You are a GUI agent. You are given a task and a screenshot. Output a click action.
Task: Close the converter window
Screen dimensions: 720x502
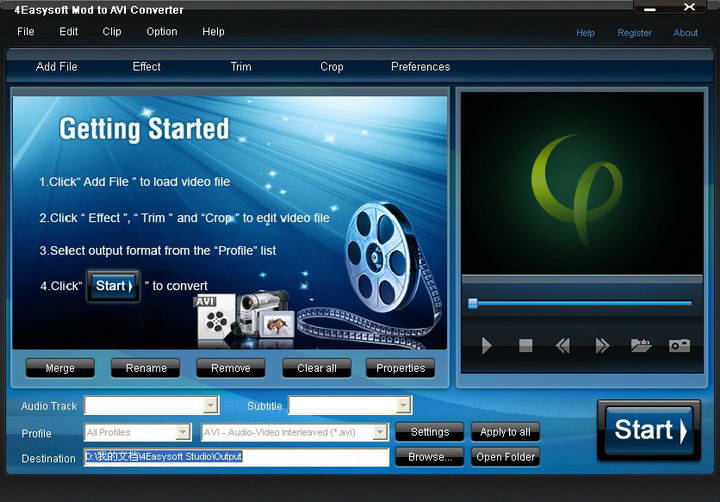coord(689,7)
